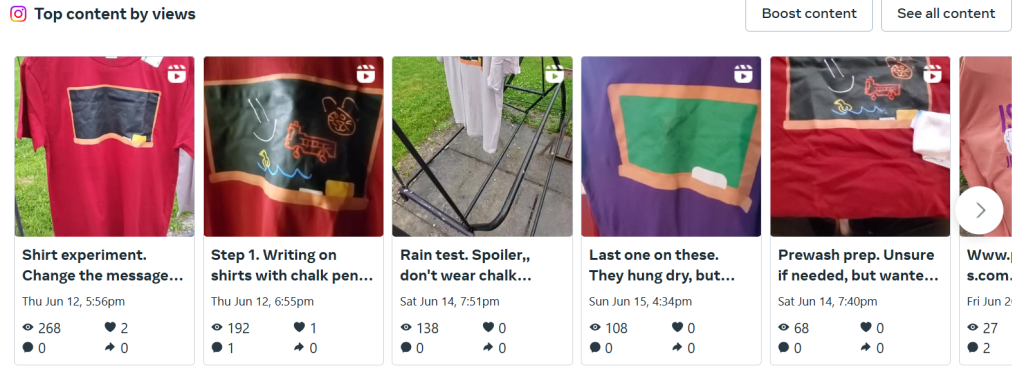Click the views eye icon showing 268
Viewport: 1024px width, 384px height.
[27, 328]
